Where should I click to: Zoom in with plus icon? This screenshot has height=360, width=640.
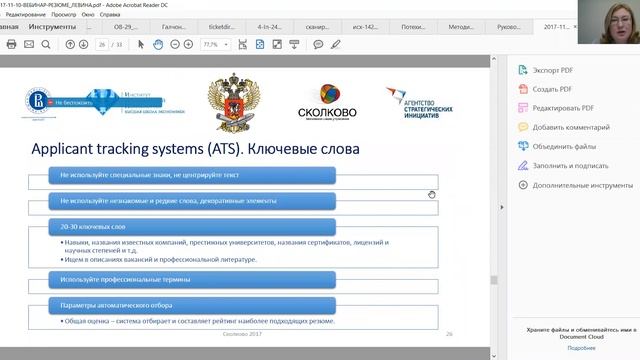tap(188, 44)
